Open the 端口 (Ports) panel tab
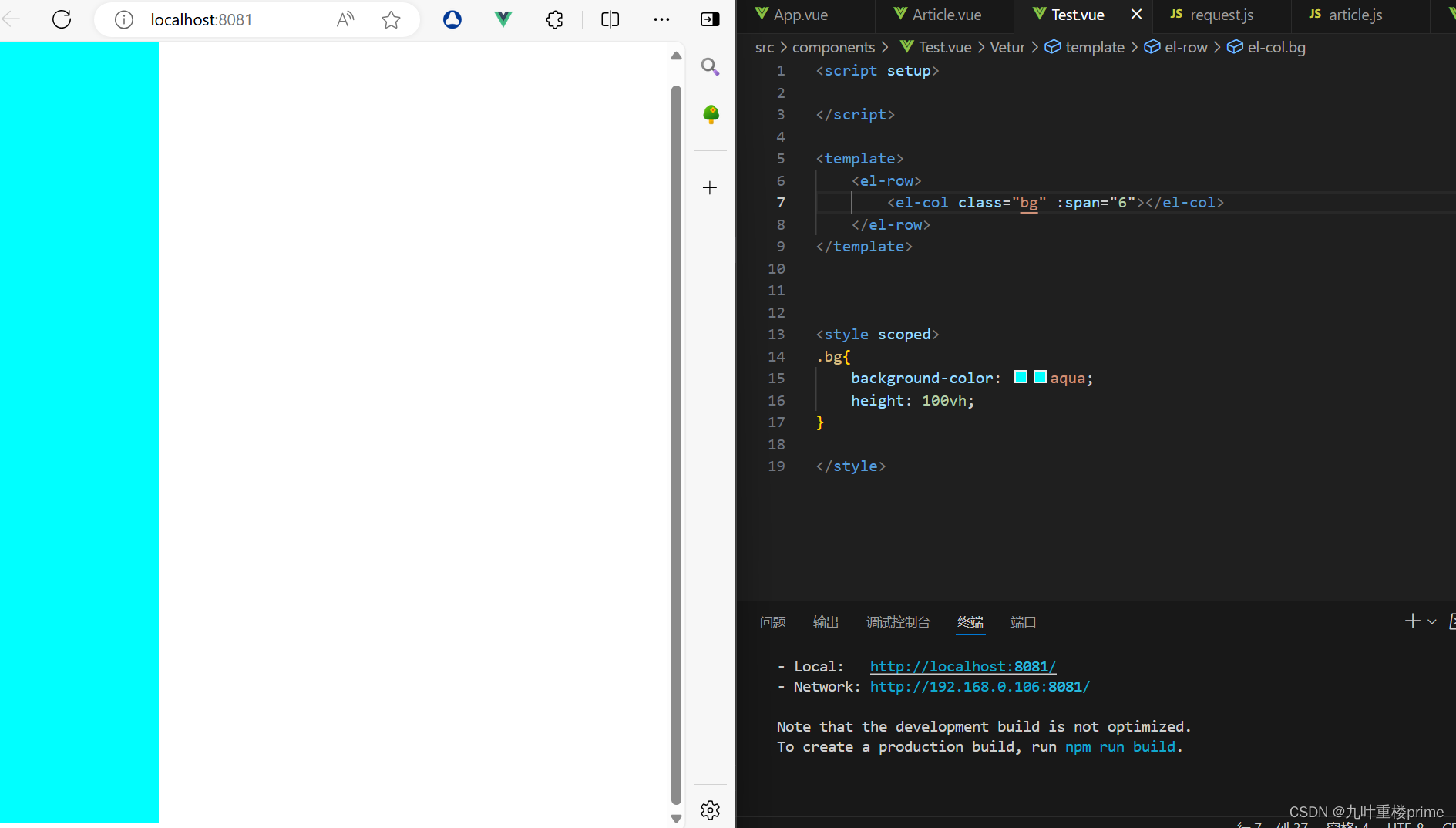This screenshot has width=1456, height=828. pyautogui.click(x=1024, y=622)
